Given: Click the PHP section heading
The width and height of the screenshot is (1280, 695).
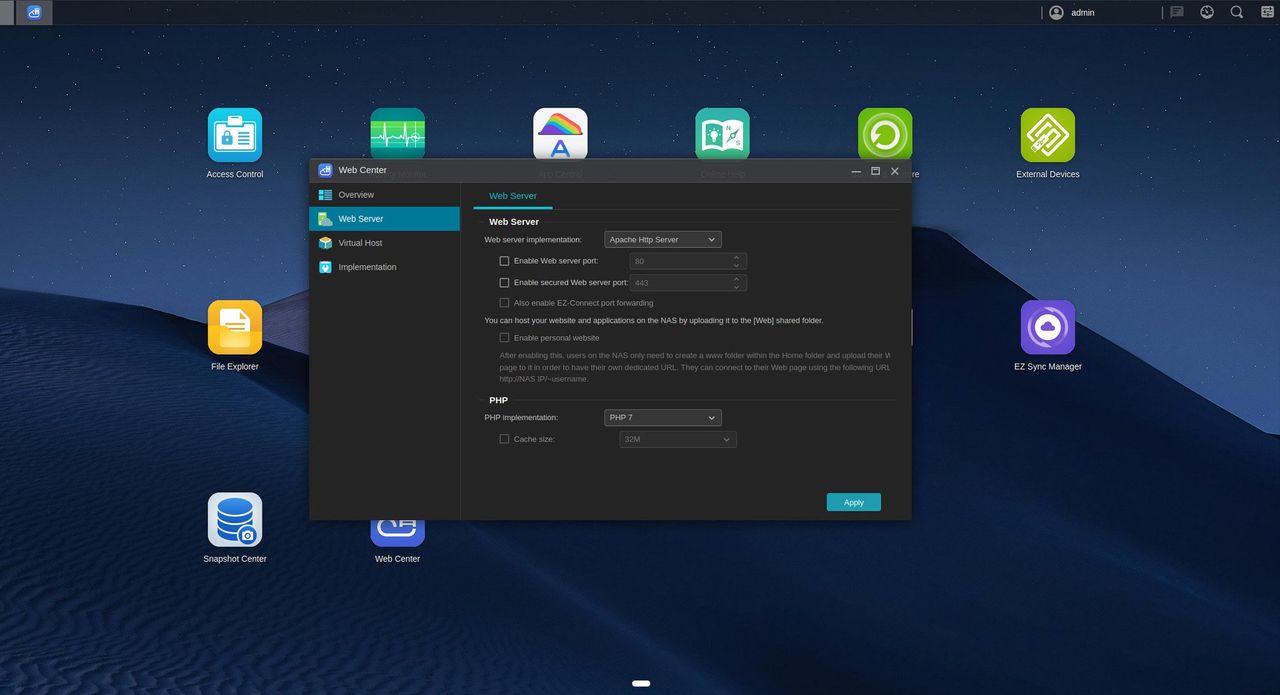Looking at the screenshot, I should click(x=498, y=400).
